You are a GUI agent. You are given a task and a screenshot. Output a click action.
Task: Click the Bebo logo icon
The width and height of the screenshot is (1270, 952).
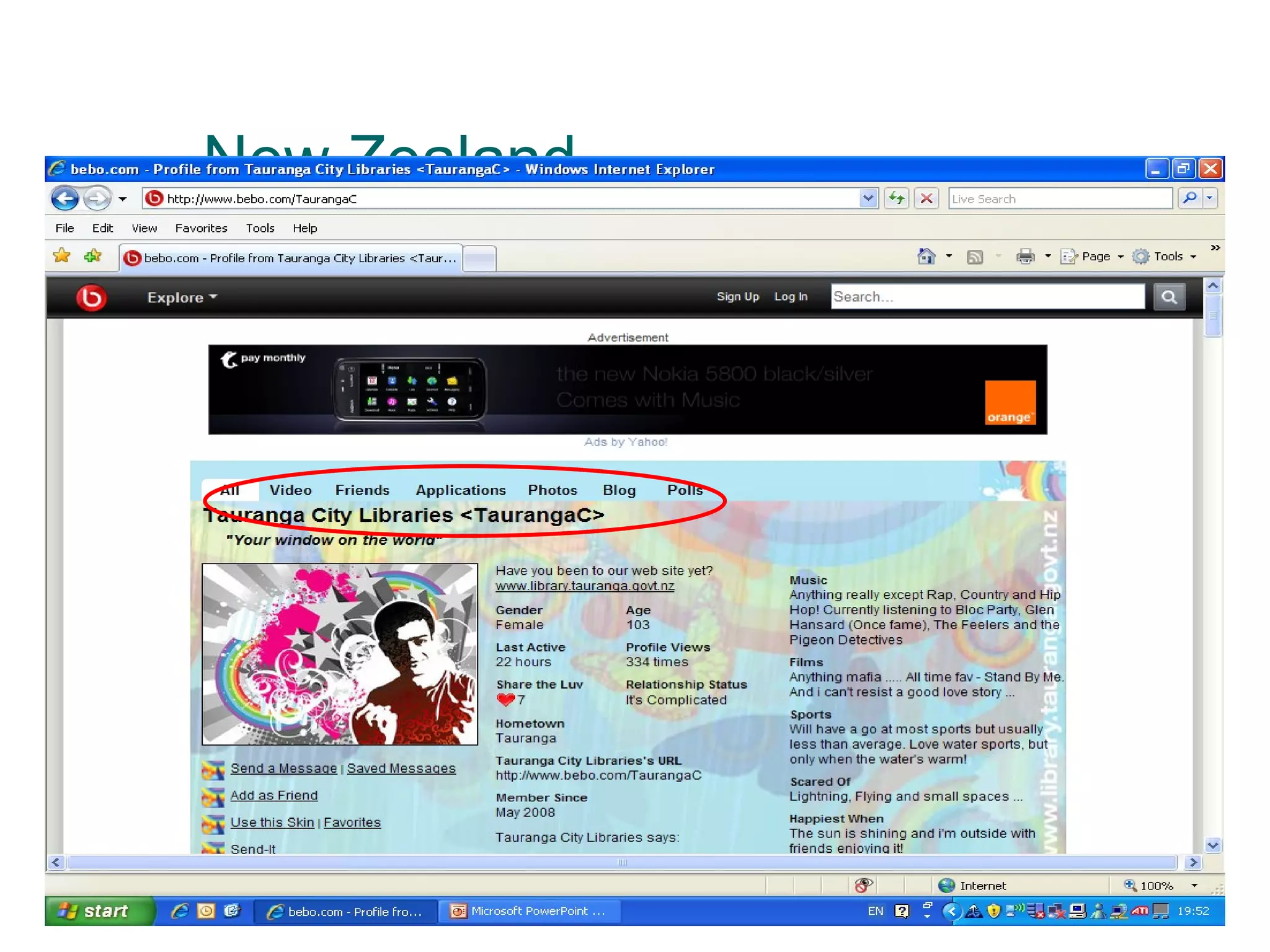pyautogui.click(x=91, y=297)
